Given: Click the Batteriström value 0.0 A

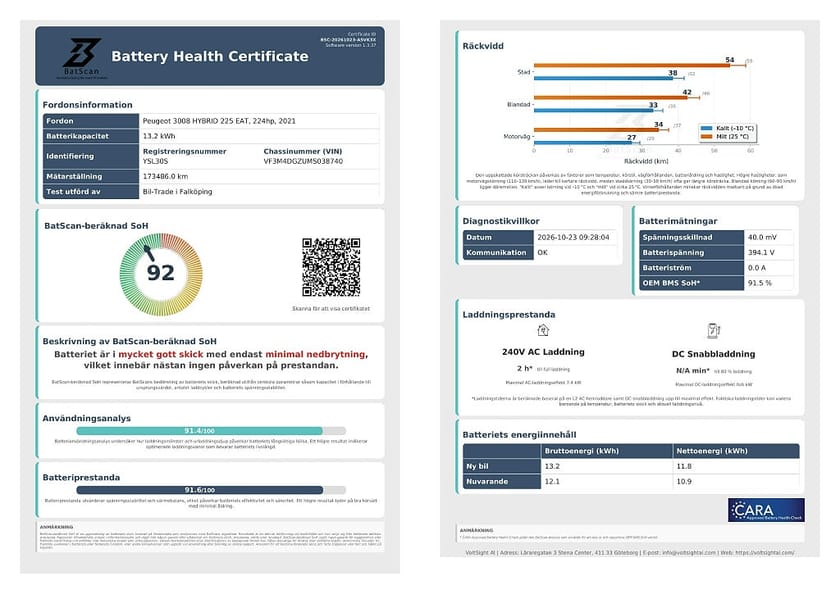Looking at the screenshot, I should point(757,268).
